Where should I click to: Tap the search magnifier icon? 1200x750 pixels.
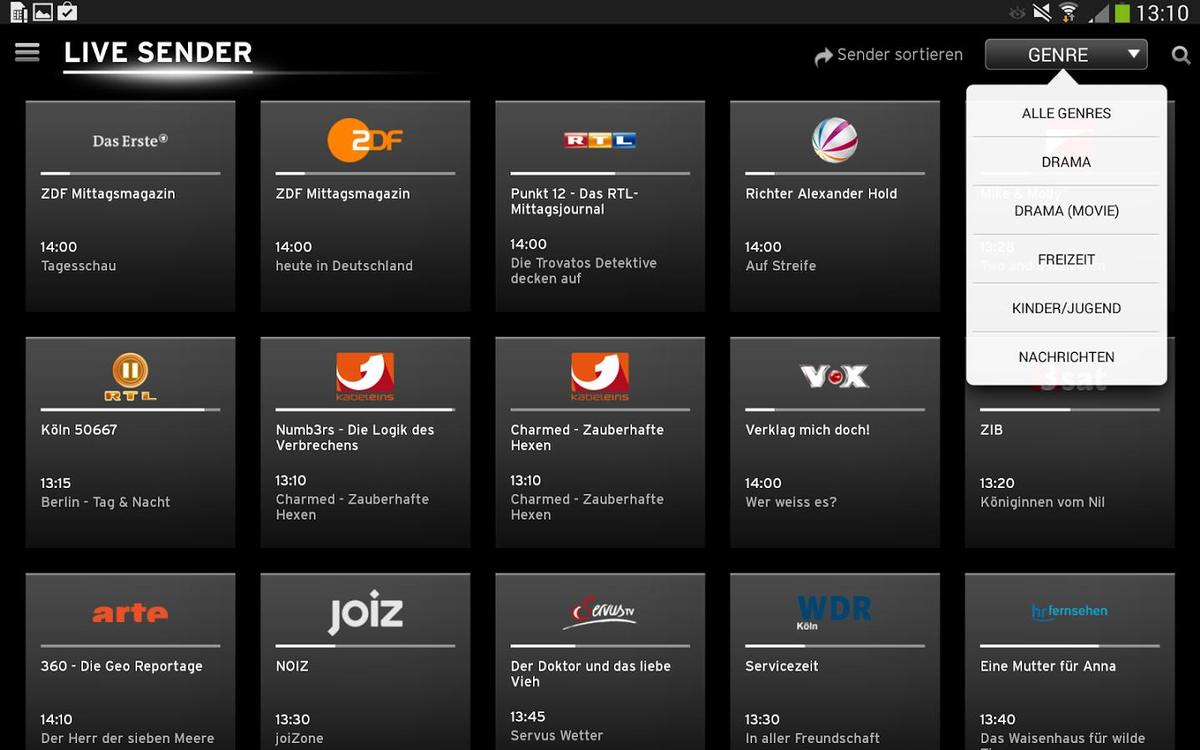pos(1181,56)
